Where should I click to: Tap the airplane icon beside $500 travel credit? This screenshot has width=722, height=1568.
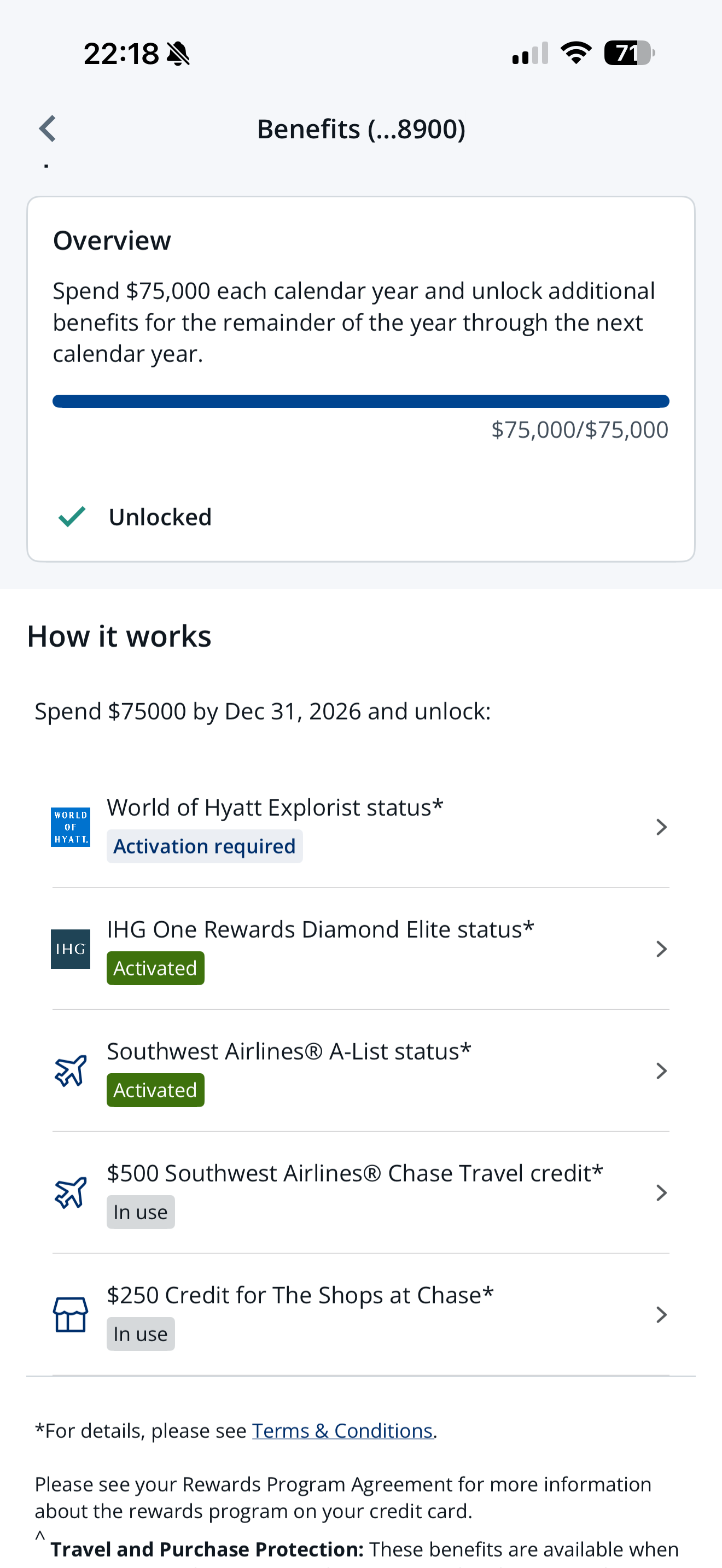pyautogui.click(x=71, y=1192)
